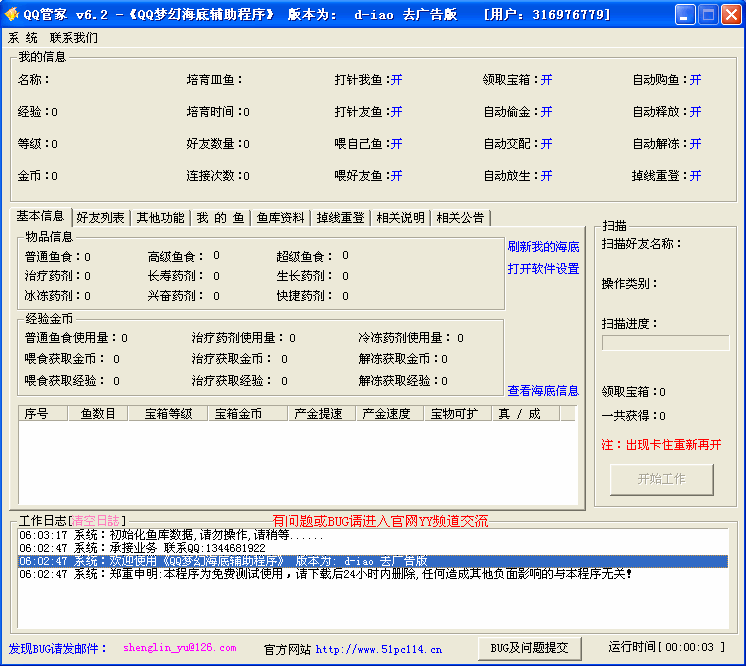Click the QQ管家 app icon in title bar
746x666 pixels.
(x=11, y=14)
